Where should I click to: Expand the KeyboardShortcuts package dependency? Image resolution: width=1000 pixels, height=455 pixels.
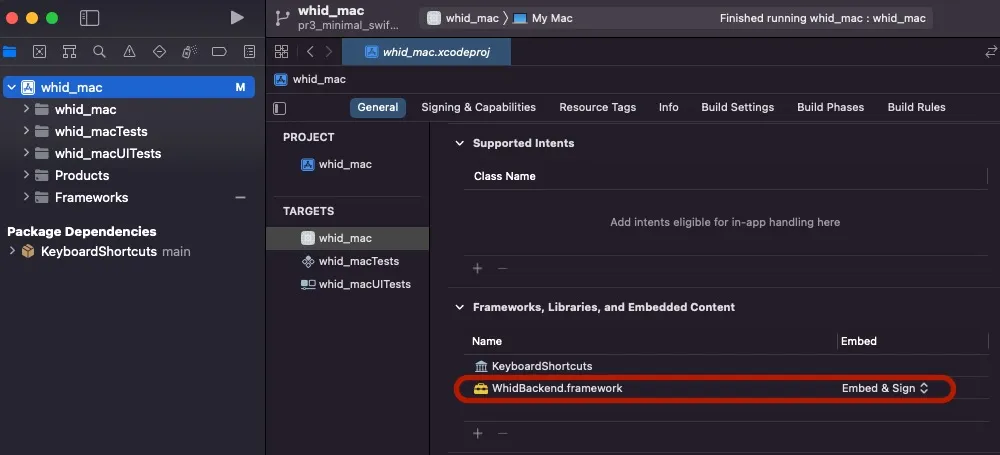11,251
